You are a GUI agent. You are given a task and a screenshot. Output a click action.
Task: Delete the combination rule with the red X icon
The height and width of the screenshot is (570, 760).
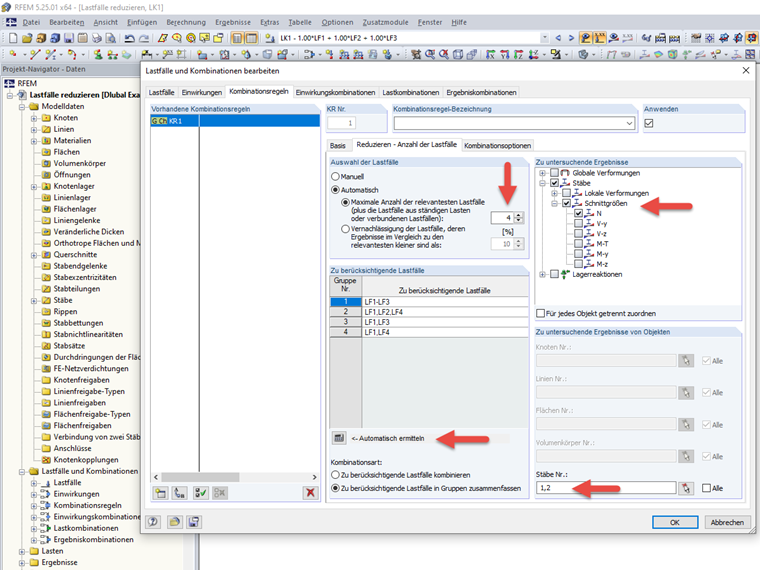click(x=310, y=493)
